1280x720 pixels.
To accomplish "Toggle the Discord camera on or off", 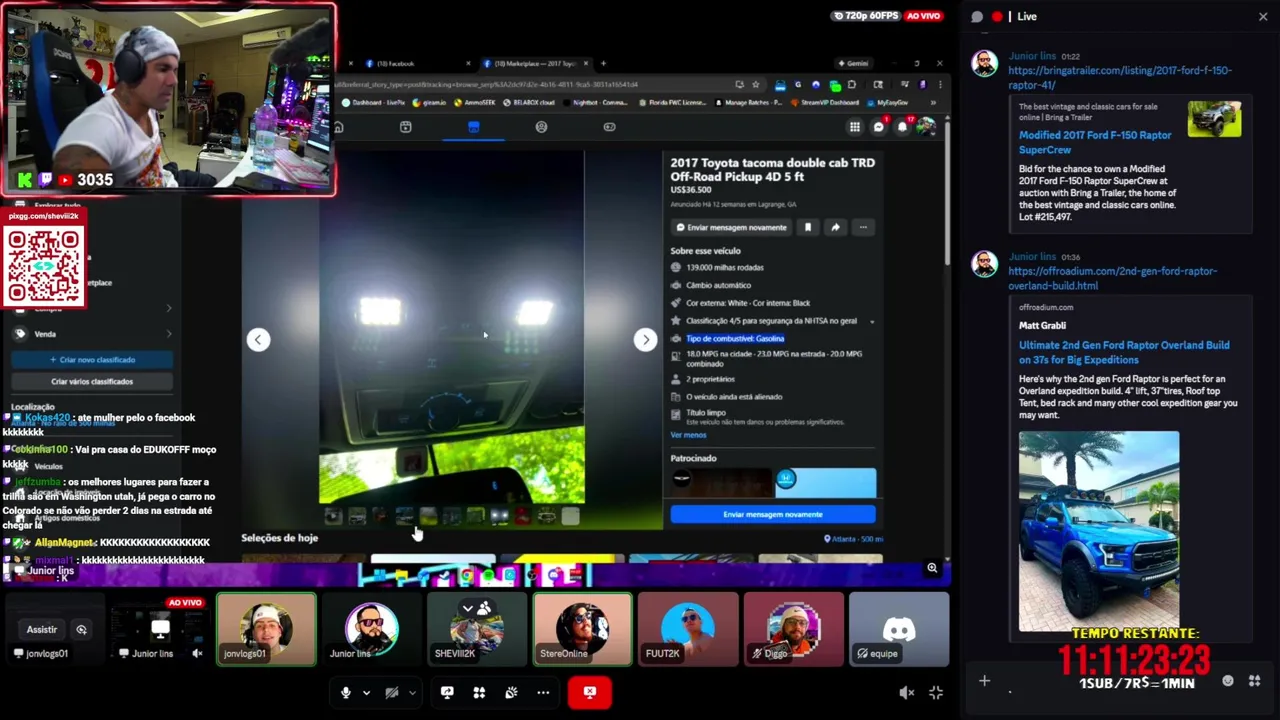I will click(392, 692).
